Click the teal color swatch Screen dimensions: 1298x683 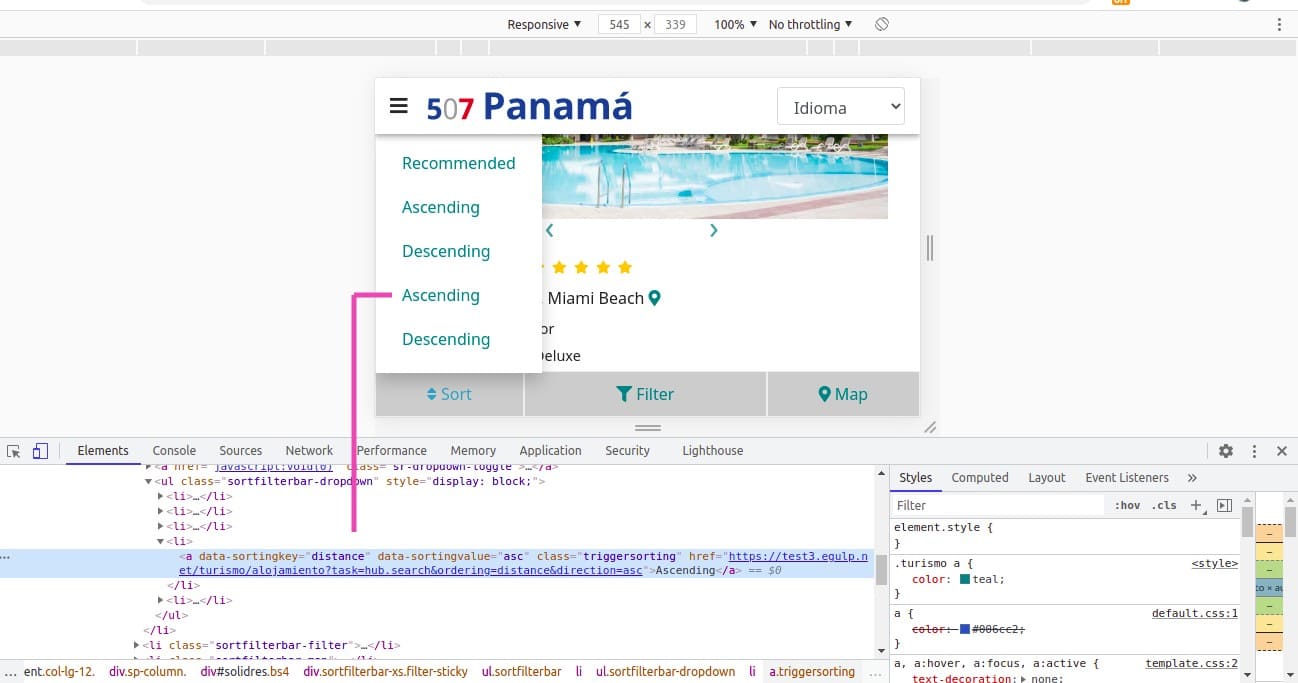(965, 579)
